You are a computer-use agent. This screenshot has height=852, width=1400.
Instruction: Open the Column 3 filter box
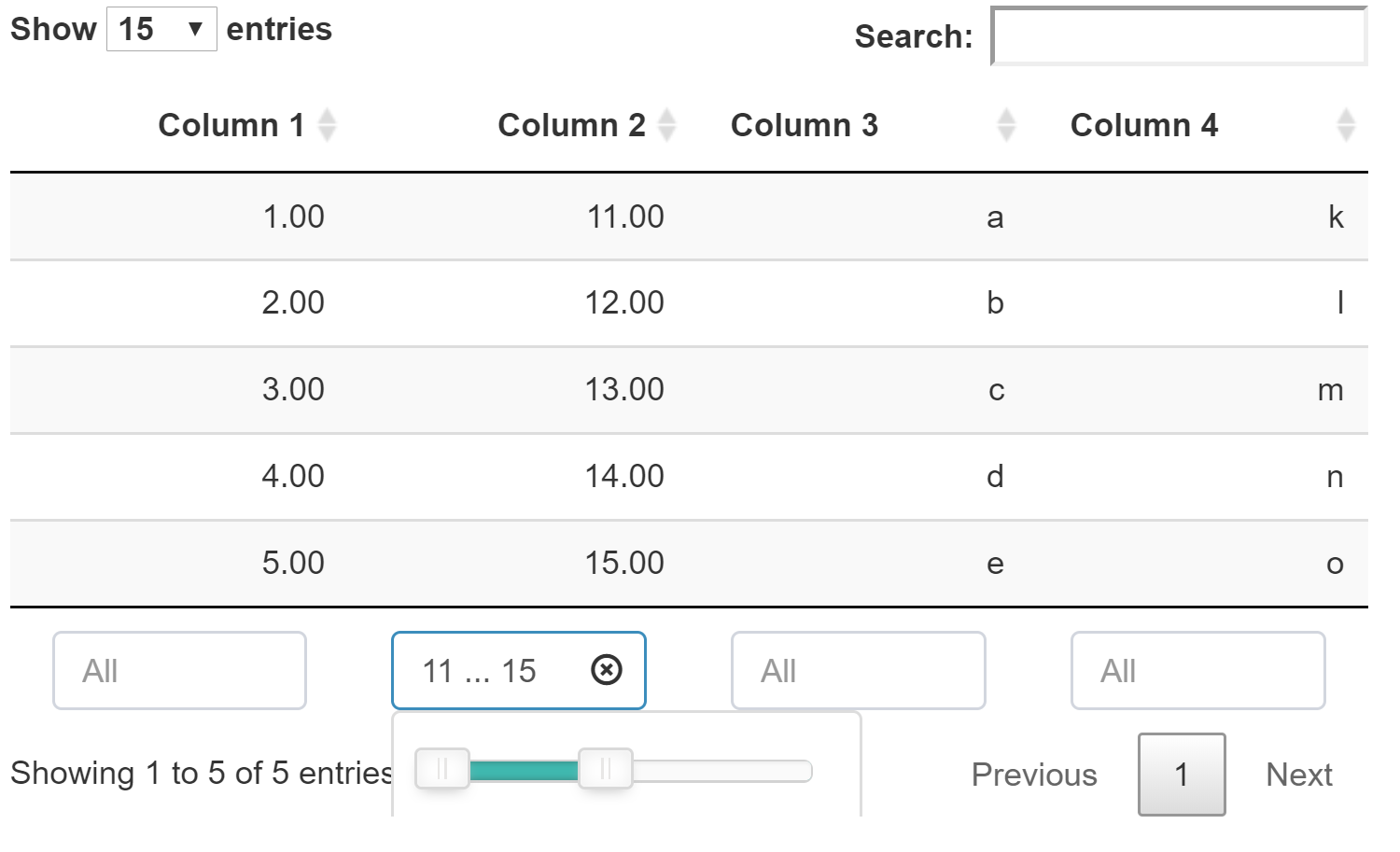tap(858, 671)
